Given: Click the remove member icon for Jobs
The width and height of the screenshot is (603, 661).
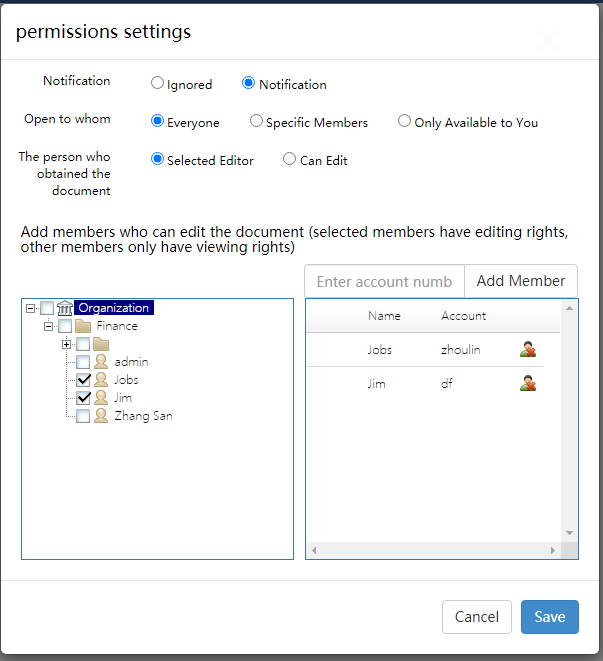Looking at the screenshot, I should click(x=528, y=349).
